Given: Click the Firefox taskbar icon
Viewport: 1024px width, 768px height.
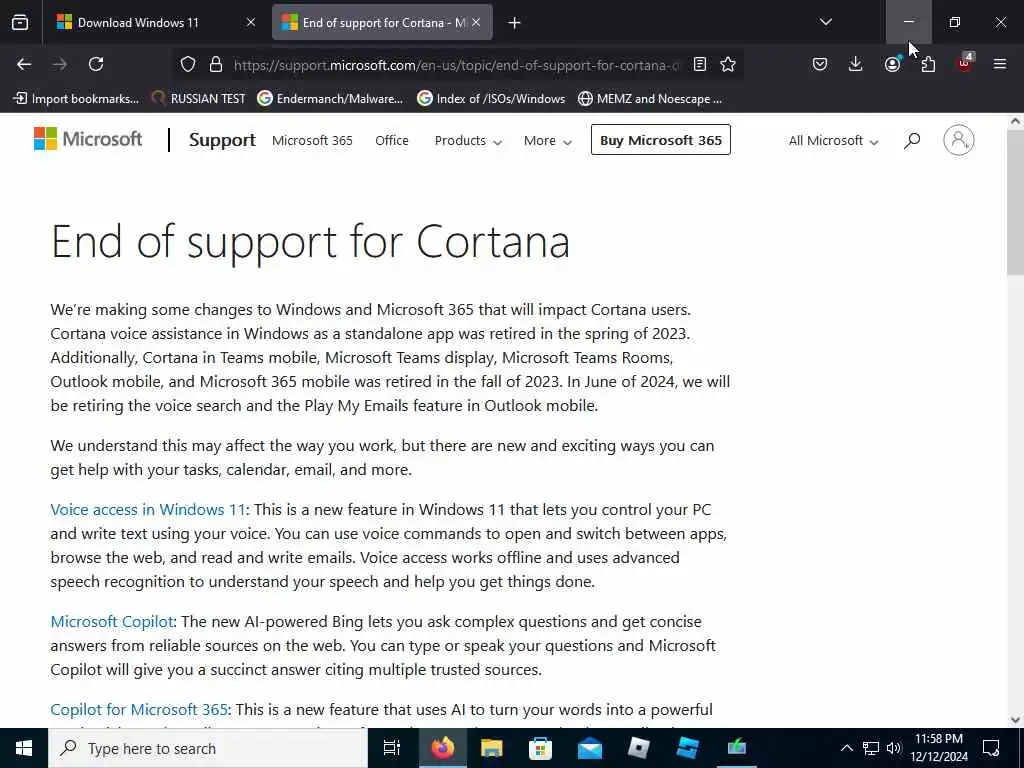Looking at the screenshot, I should click(x=442, y=748).
